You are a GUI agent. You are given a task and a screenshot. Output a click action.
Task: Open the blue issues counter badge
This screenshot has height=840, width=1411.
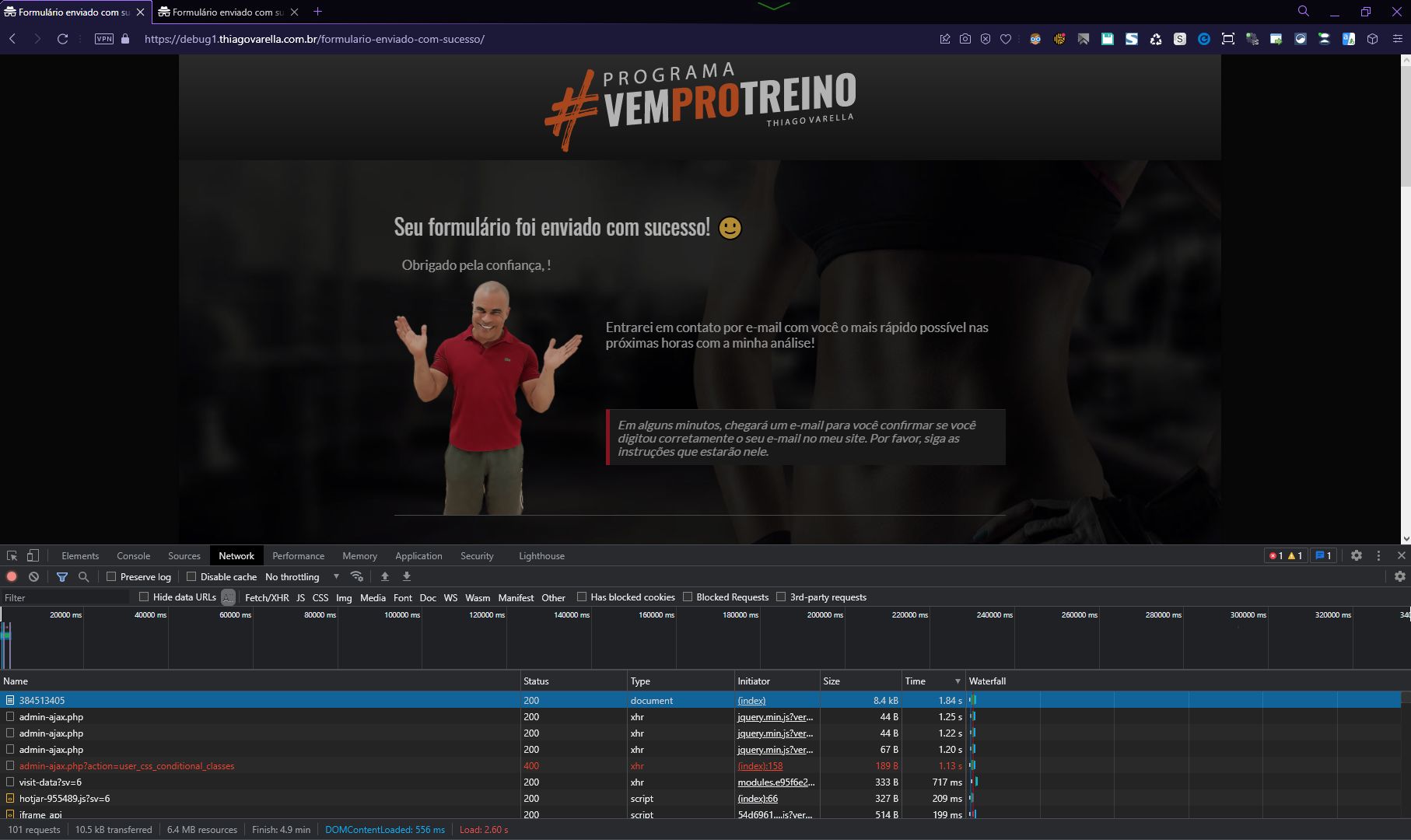coord(1324,556)
